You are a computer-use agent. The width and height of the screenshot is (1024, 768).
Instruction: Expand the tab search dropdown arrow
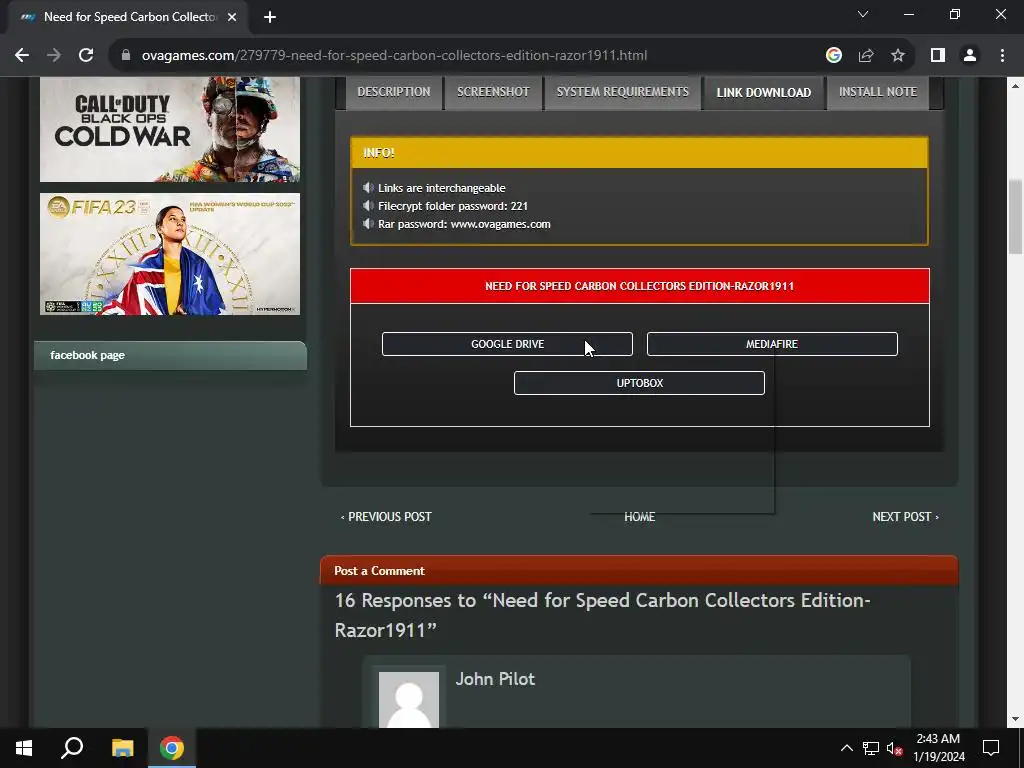863,14
